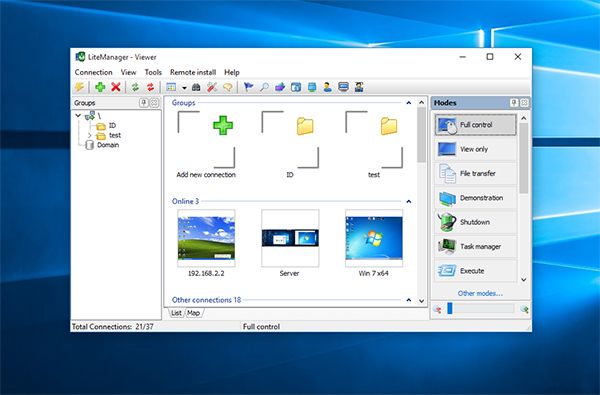Select Full control mode
The height and width of the screenshot is (395, 600).
pos(475,125)
